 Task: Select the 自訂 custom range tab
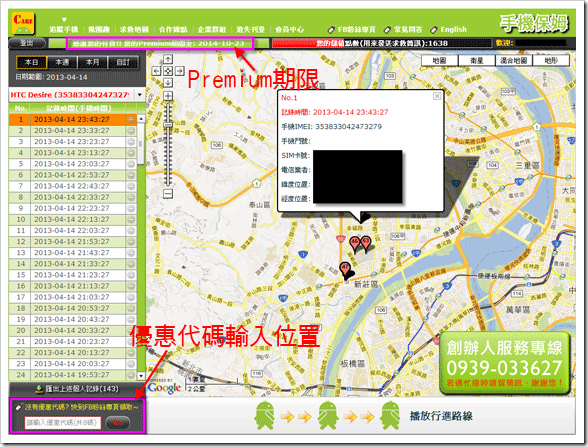click(123, 62)
